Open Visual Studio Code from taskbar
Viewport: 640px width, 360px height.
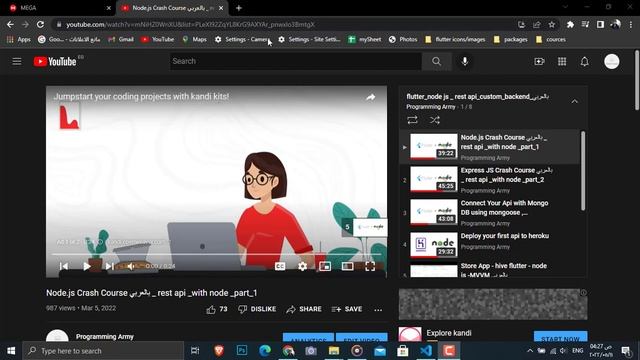tap(425, 351)
